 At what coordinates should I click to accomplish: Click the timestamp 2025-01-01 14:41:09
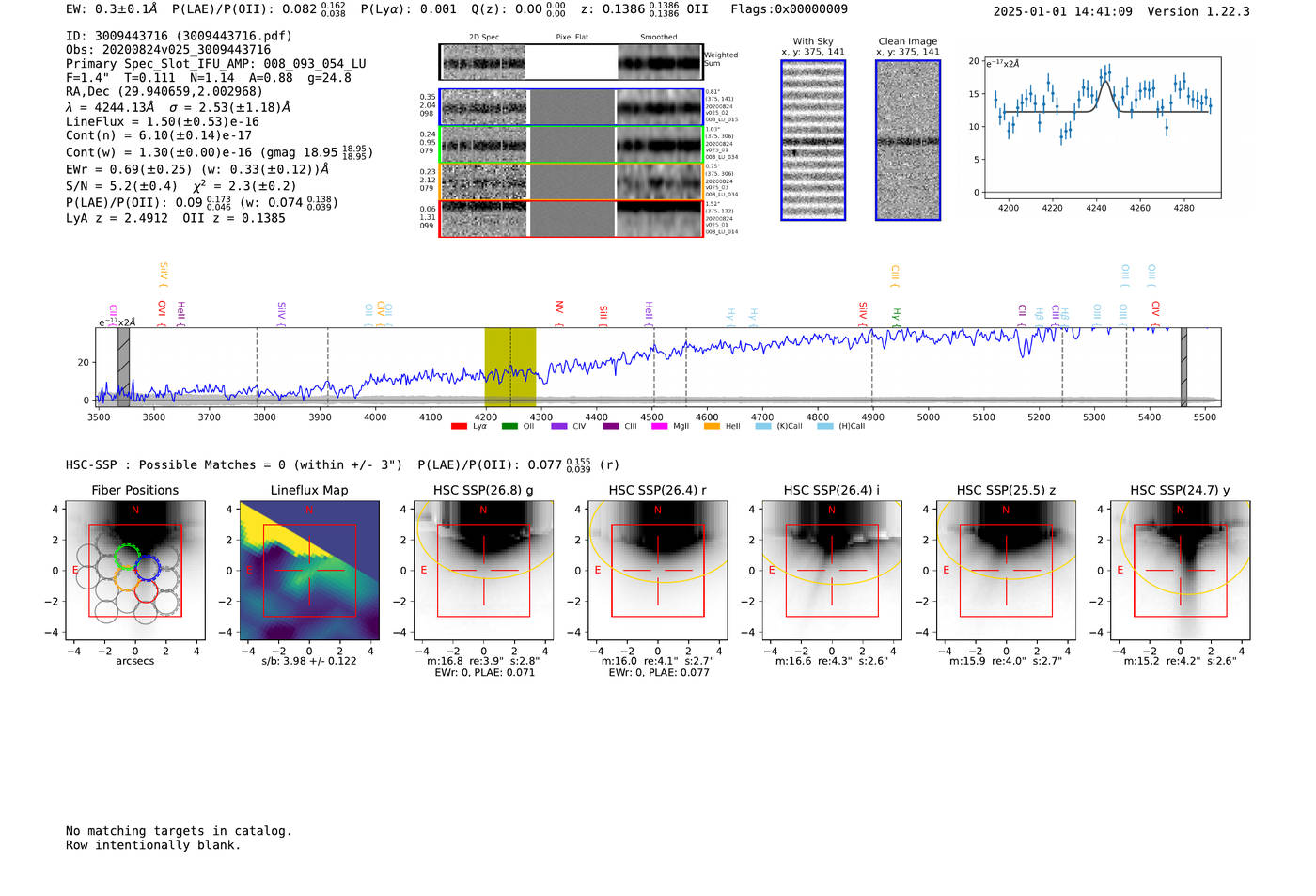(x=1062, y=11)
